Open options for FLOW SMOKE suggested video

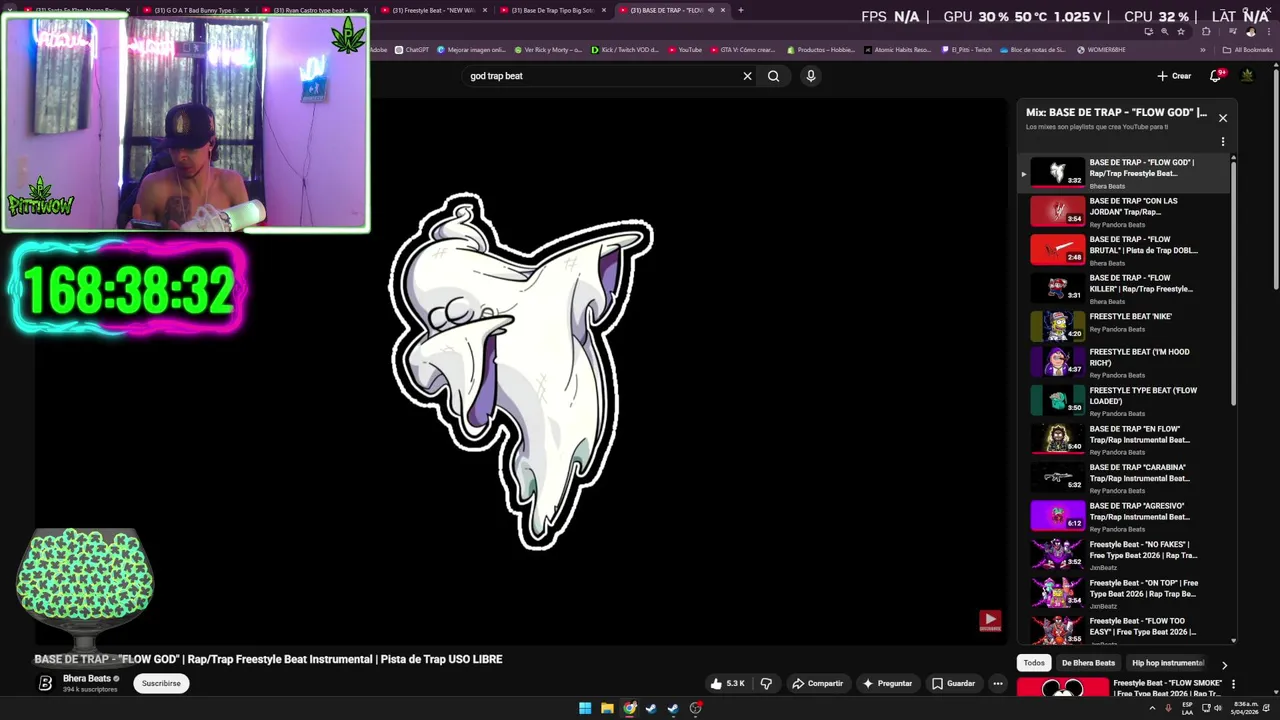(x=1233, y=685)
